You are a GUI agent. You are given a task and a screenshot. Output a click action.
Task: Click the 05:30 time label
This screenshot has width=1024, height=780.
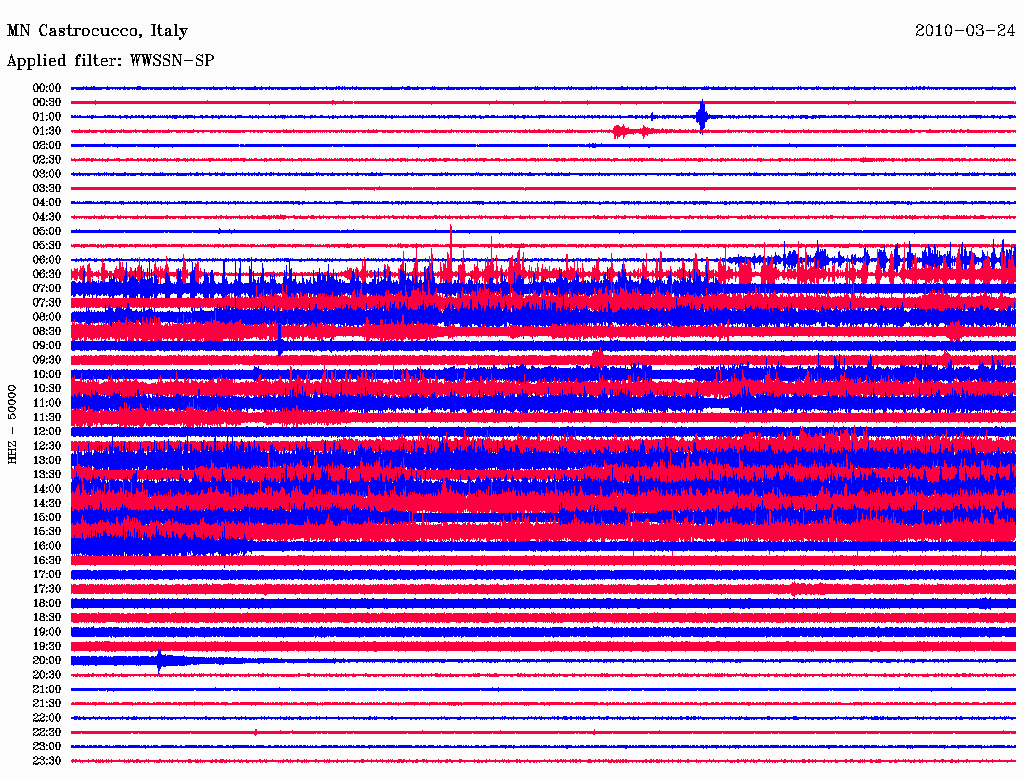click(x=47, y=246)
